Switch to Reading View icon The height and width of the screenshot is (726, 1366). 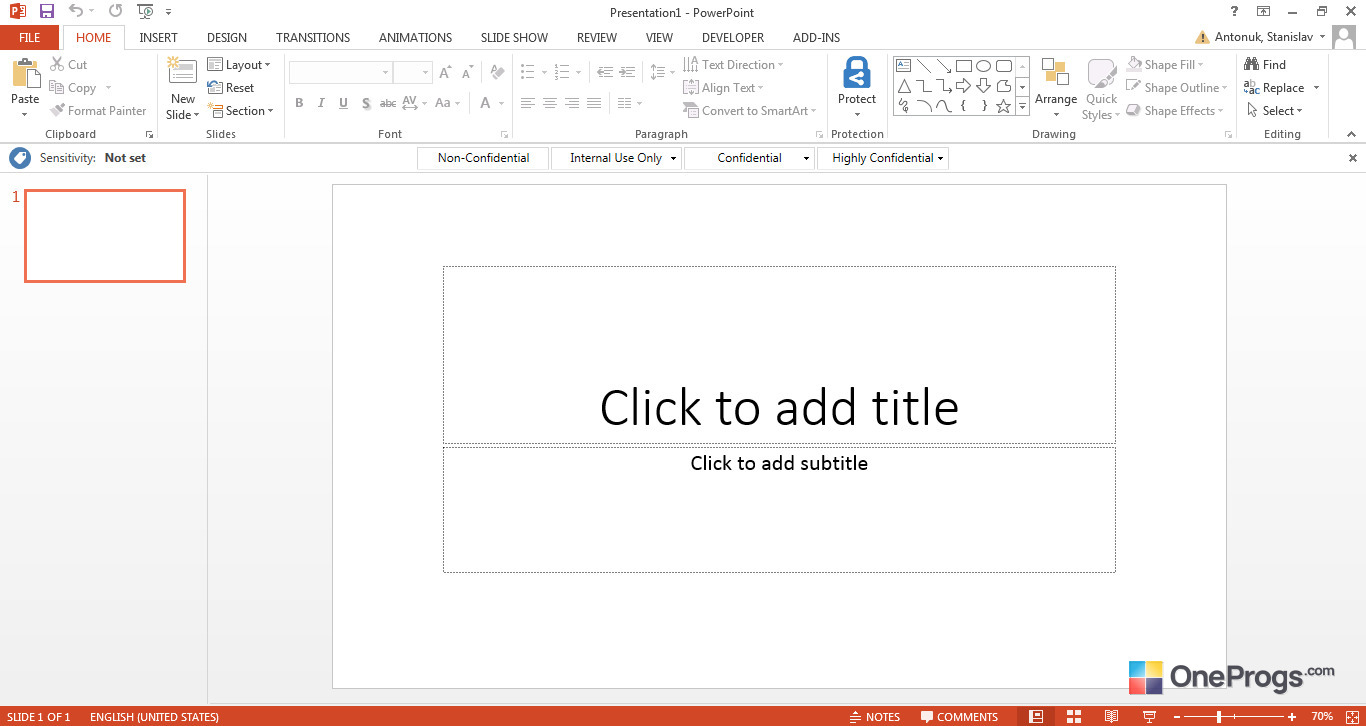point(1111,716)
